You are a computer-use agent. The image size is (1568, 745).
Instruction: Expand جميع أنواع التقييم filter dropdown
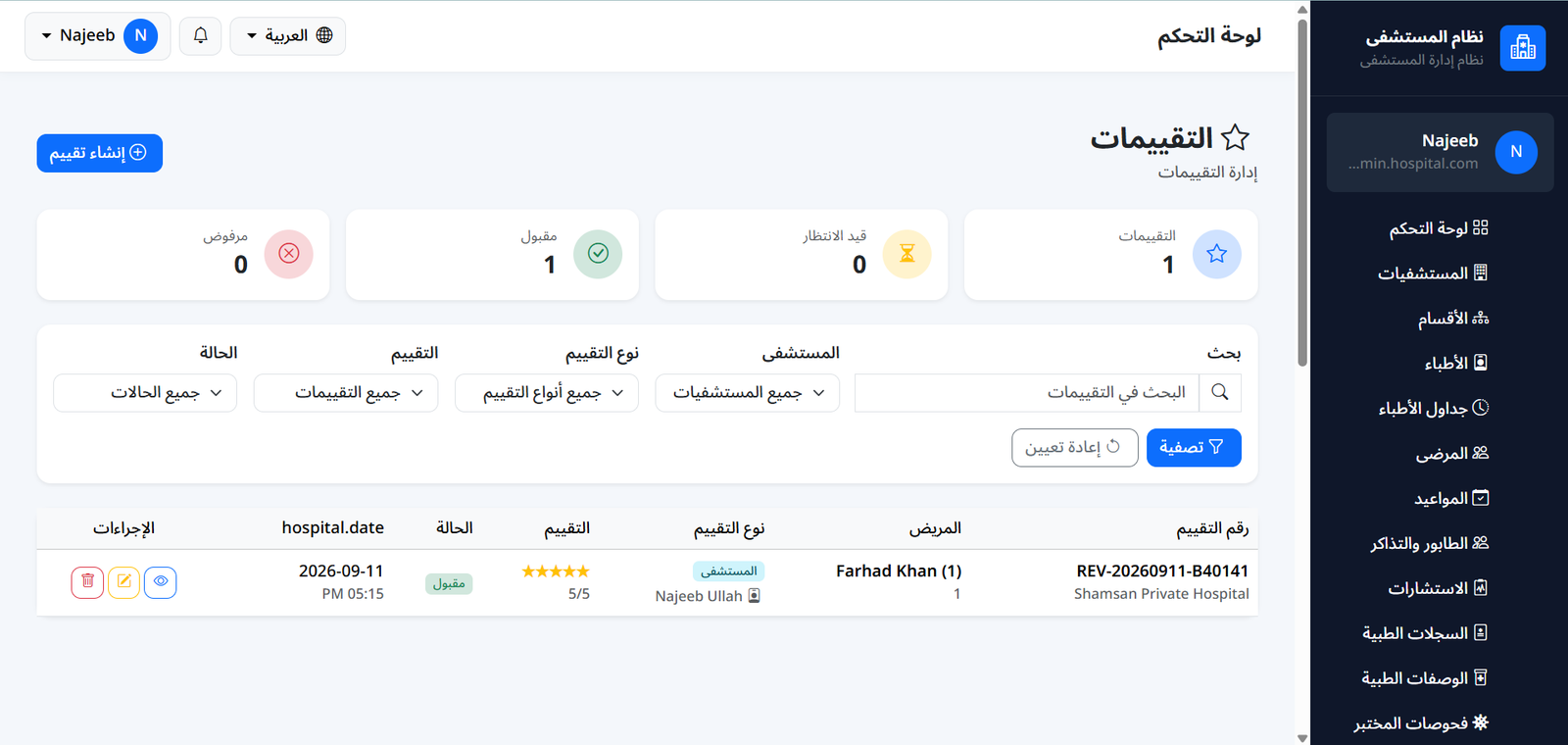pyautogui.click(x=547, y=392)
